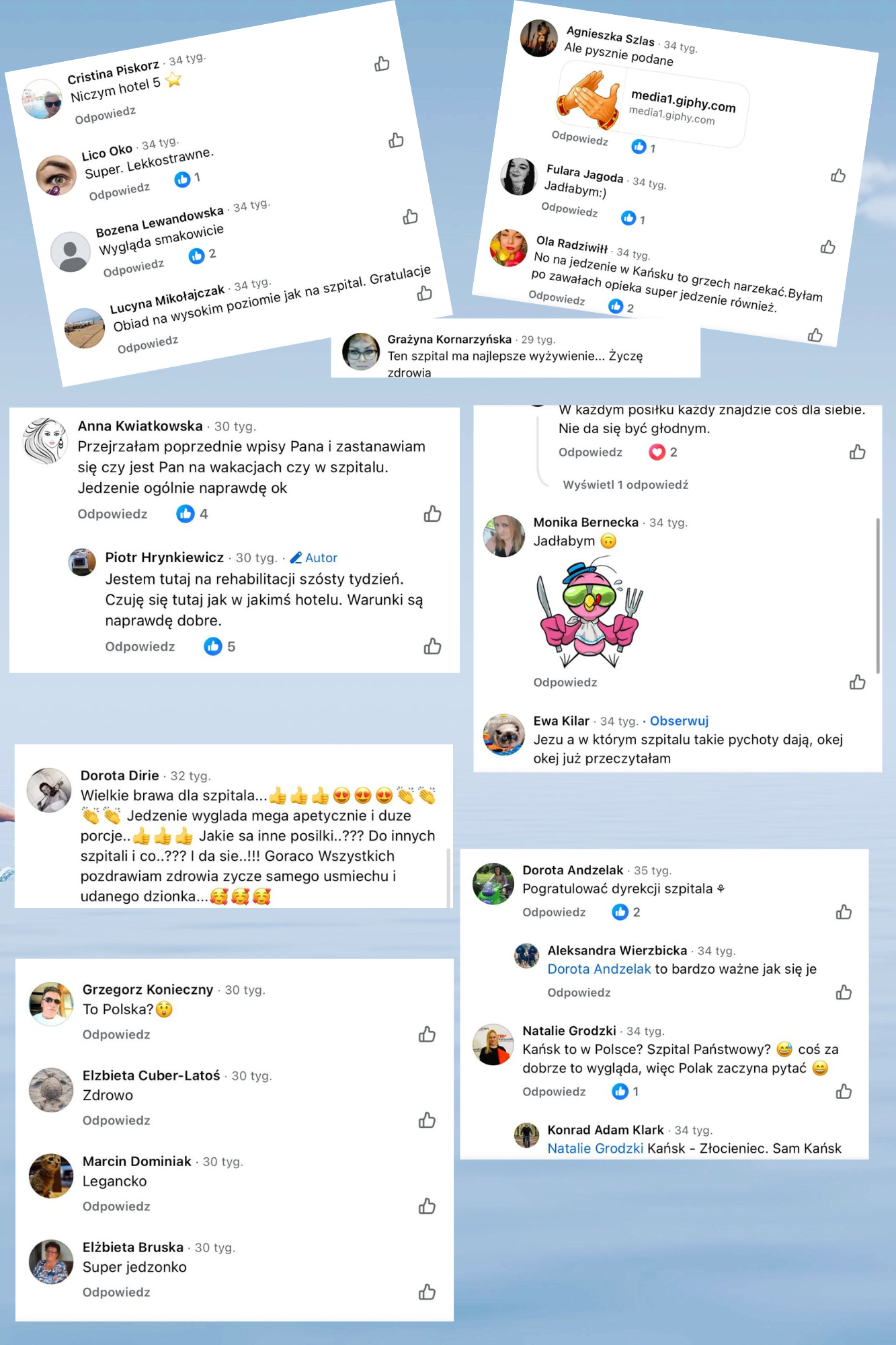Open Grażyna Kornarzyńska's profile picture
This screenshot has width=896, height=1345.
[x=361, y=352]
